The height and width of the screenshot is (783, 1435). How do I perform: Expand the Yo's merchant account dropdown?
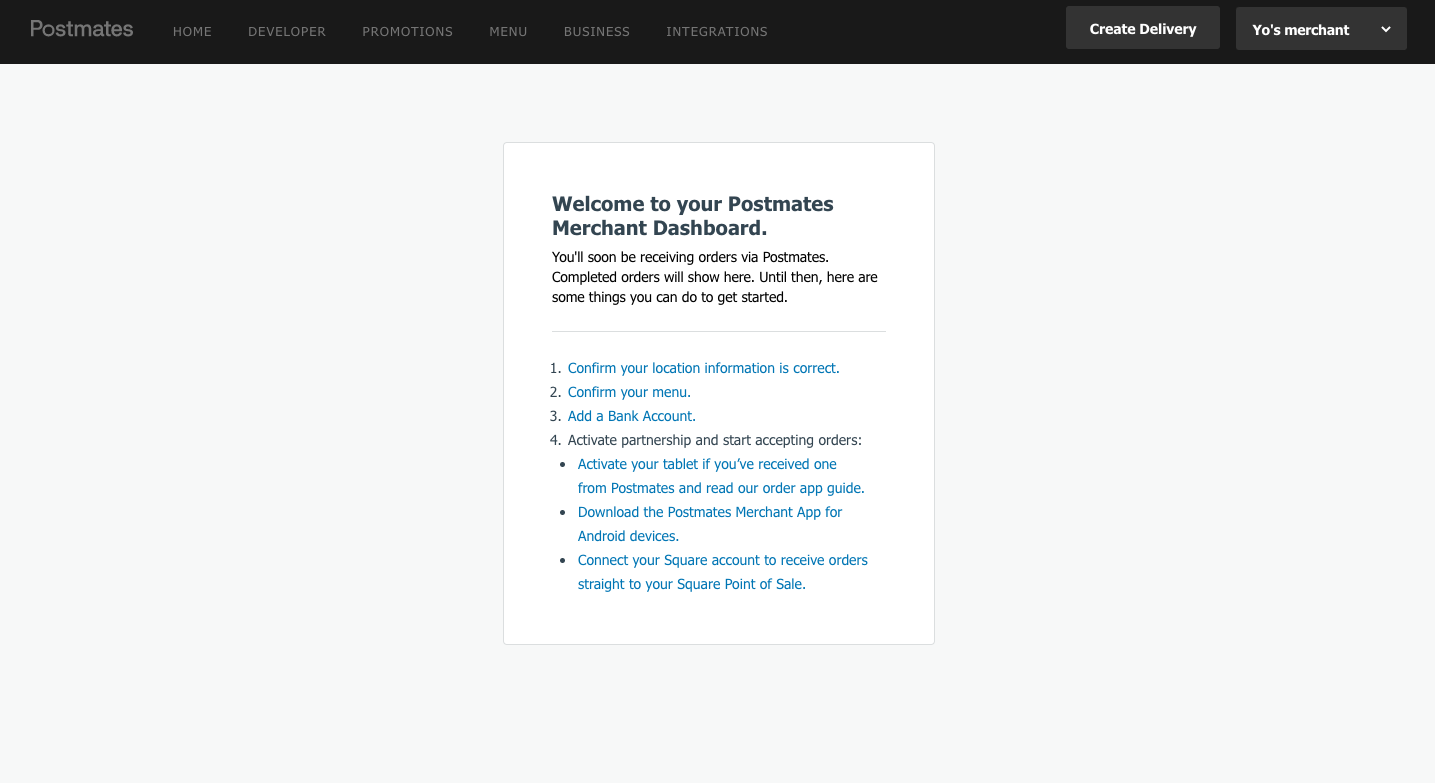[x=1321, y=29]
